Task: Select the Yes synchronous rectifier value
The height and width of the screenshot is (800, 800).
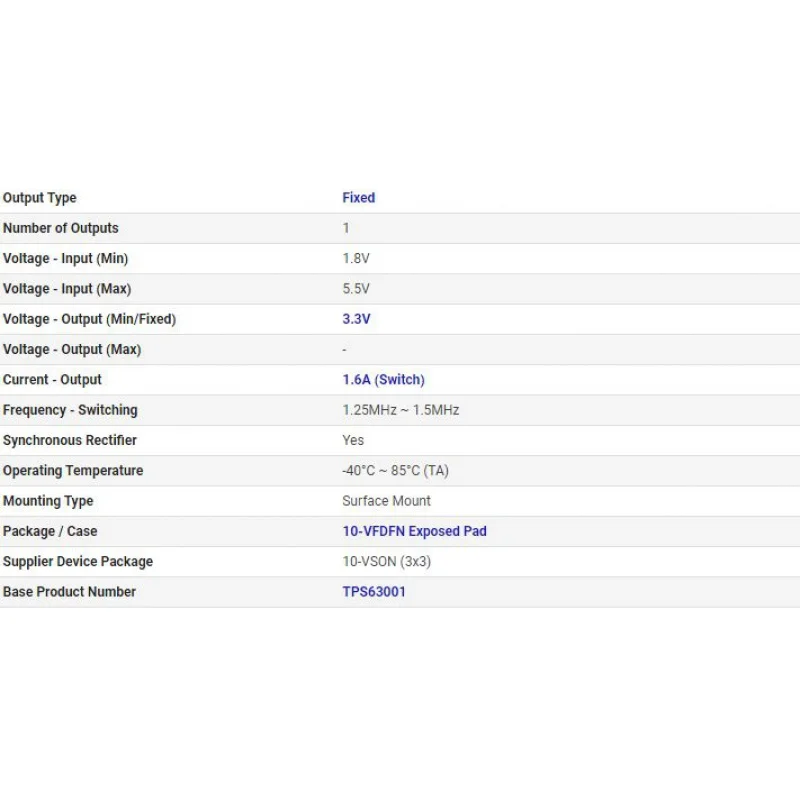Action: click(x=353, y=440)
